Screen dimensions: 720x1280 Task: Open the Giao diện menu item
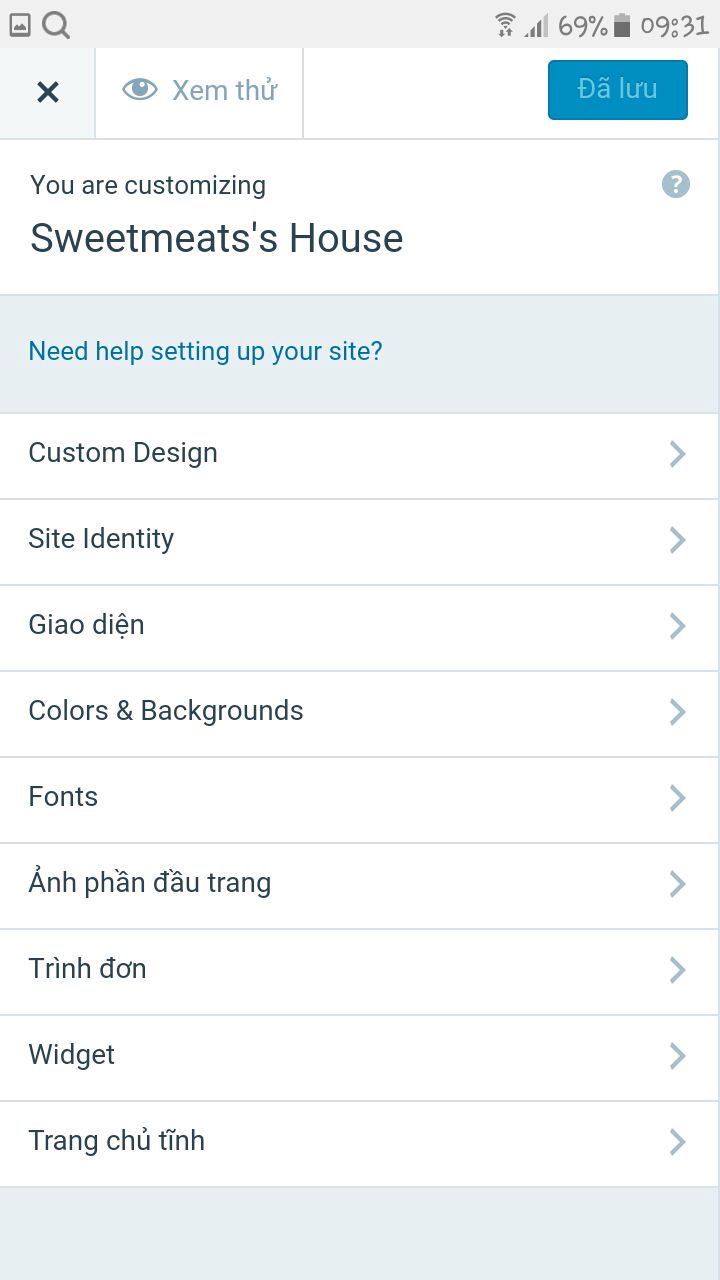pos(359,628)
